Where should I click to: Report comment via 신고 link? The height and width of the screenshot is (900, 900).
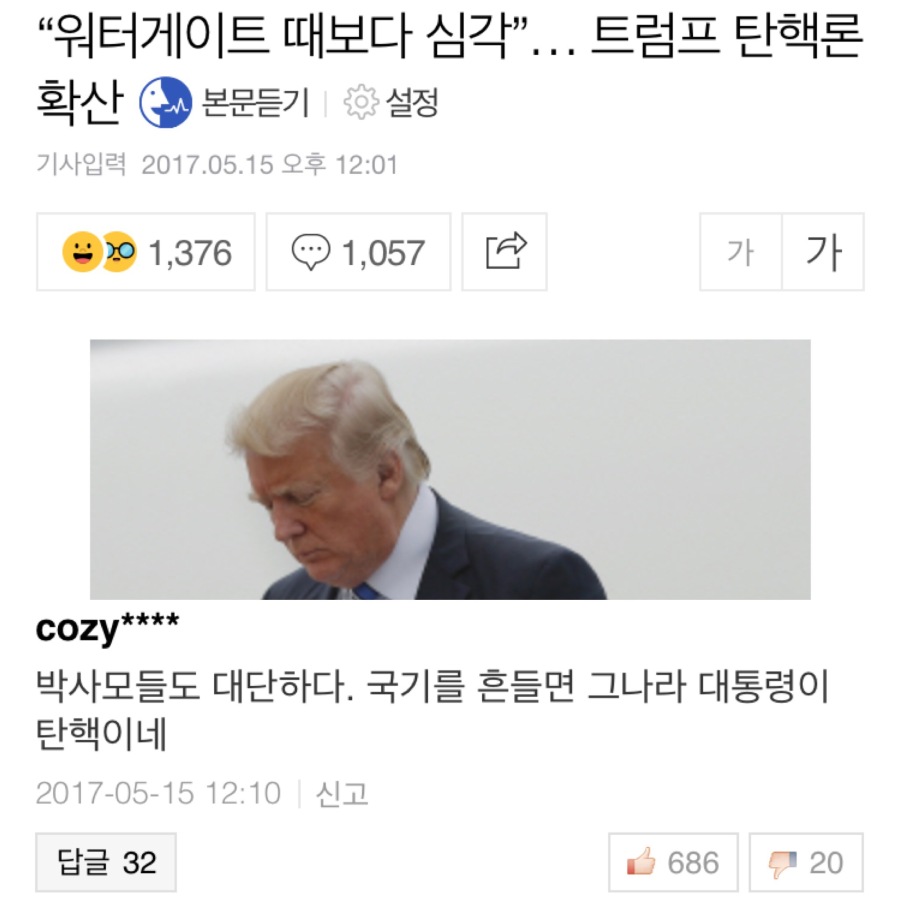(x=342, y=794)
